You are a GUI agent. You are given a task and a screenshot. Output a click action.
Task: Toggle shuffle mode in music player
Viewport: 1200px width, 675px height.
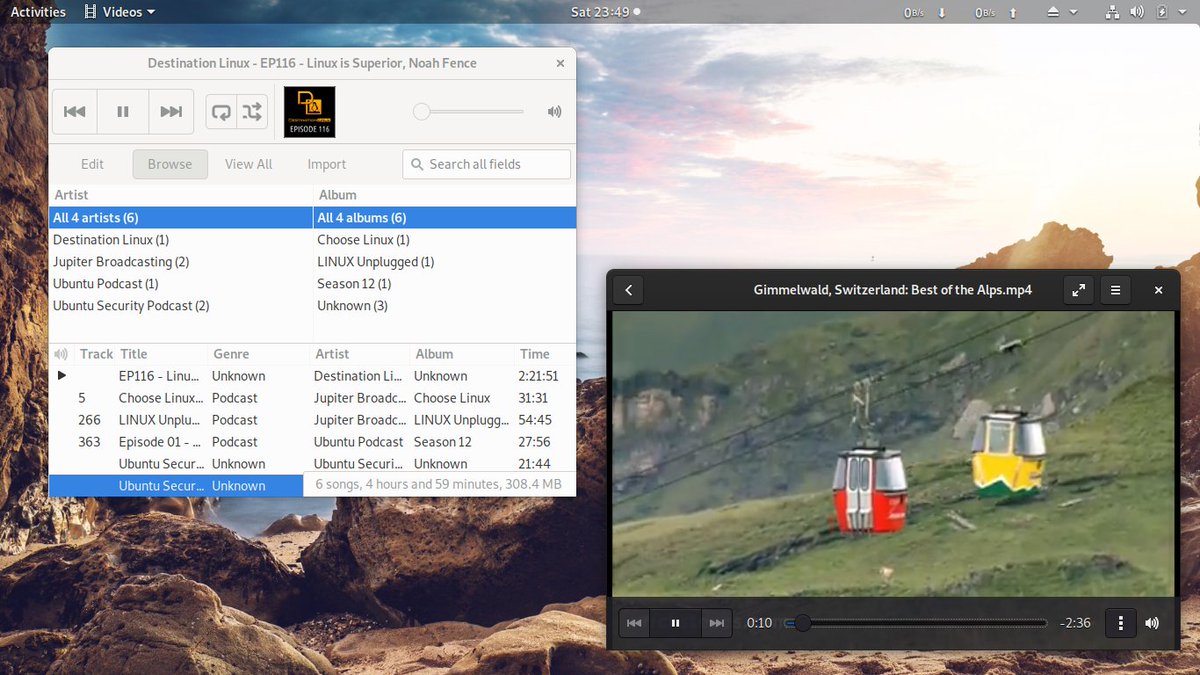tap(252, 112)
